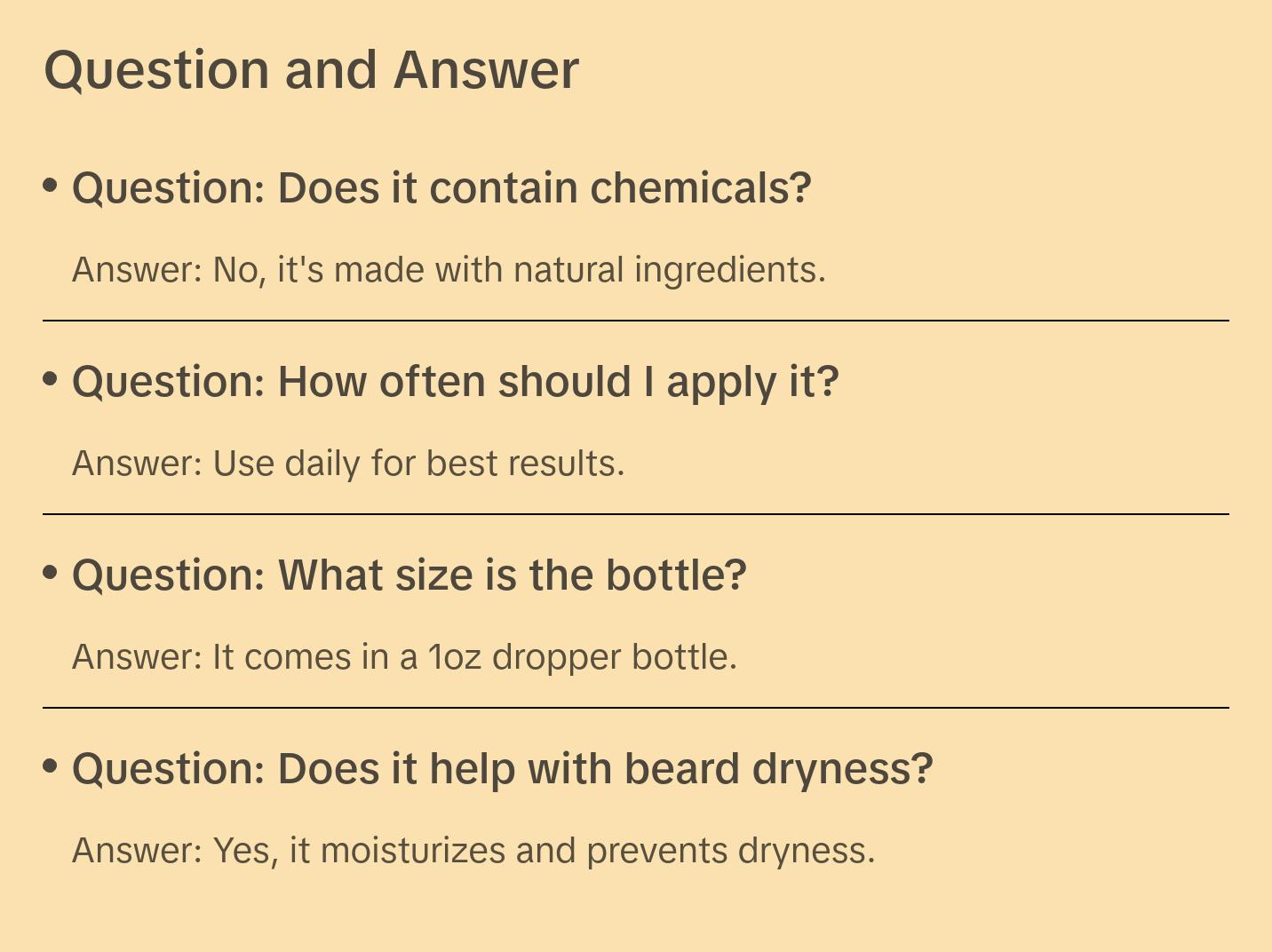Expand the "What size is the bottle?" question
The width and height of the screenshot is (1272, 952).
tap(409, 575)
